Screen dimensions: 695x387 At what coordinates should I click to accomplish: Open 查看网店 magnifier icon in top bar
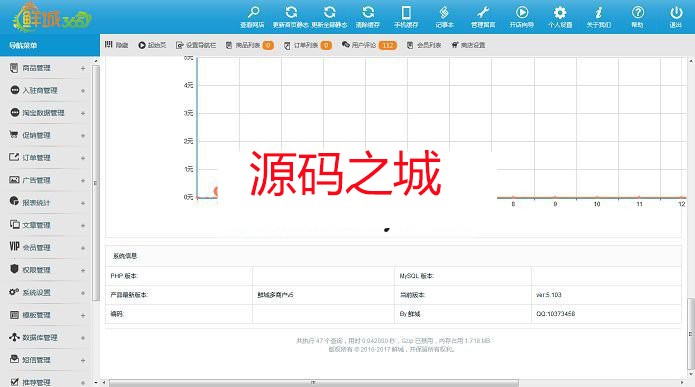[253, 12]
